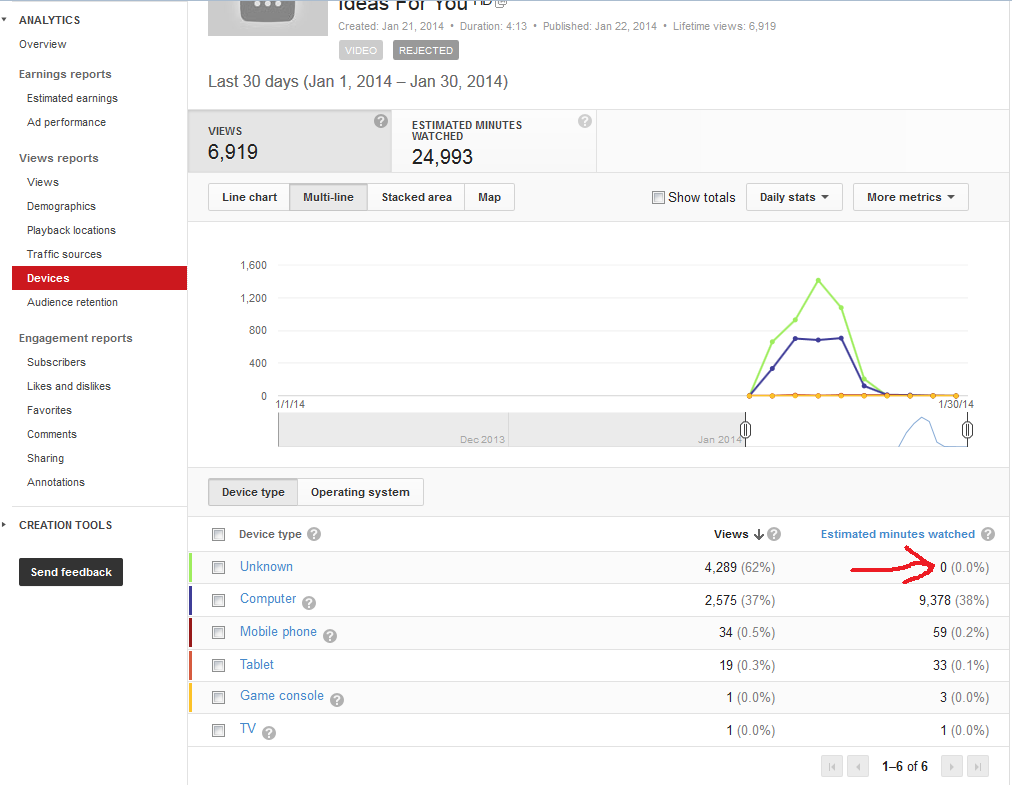
Task: Open help icon for Views metric
Action: tap(381, 121)
